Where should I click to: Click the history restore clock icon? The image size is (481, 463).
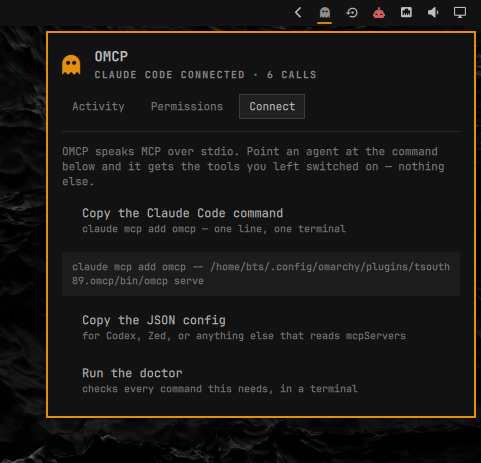click(352, 13)
